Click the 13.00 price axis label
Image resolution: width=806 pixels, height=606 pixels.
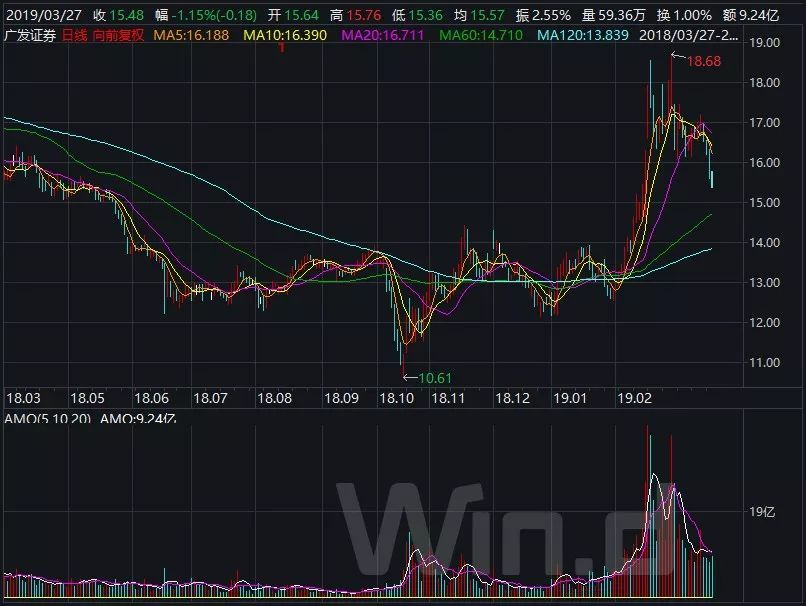pos(764,282)
